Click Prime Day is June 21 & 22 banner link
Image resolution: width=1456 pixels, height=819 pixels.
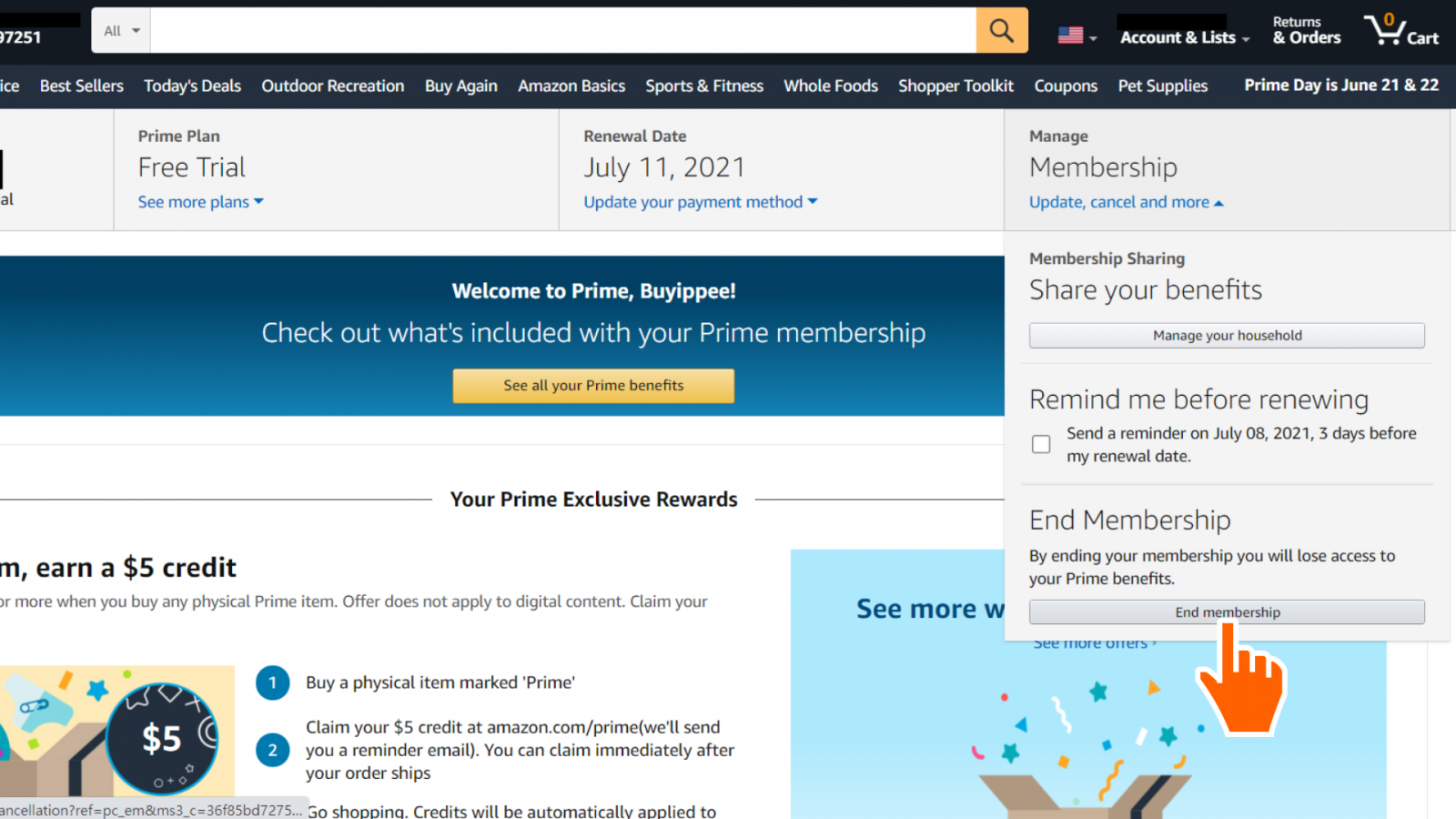coord(1341,85)
